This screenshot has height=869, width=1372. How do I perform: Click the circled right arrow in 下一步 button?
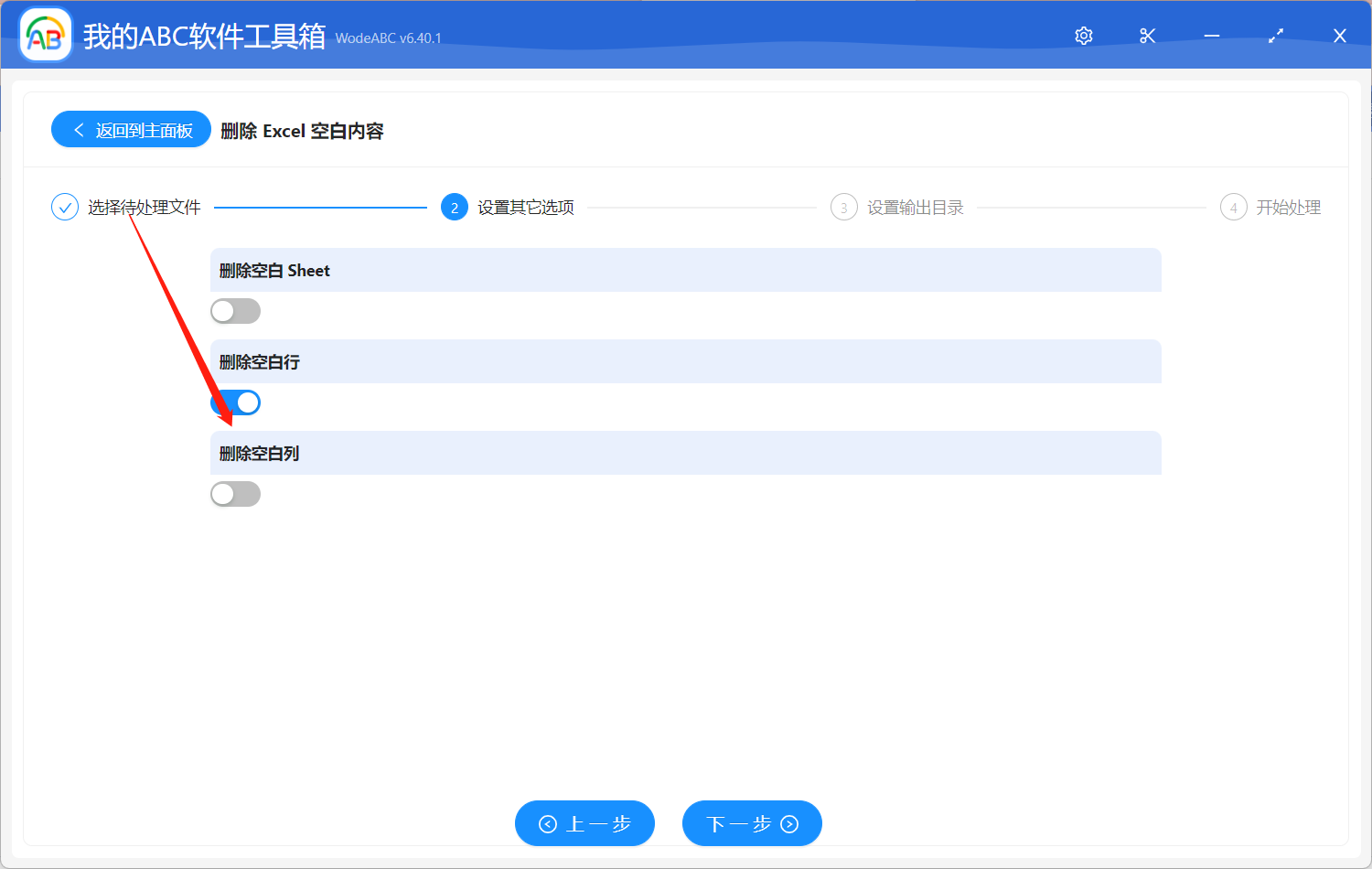788,823
